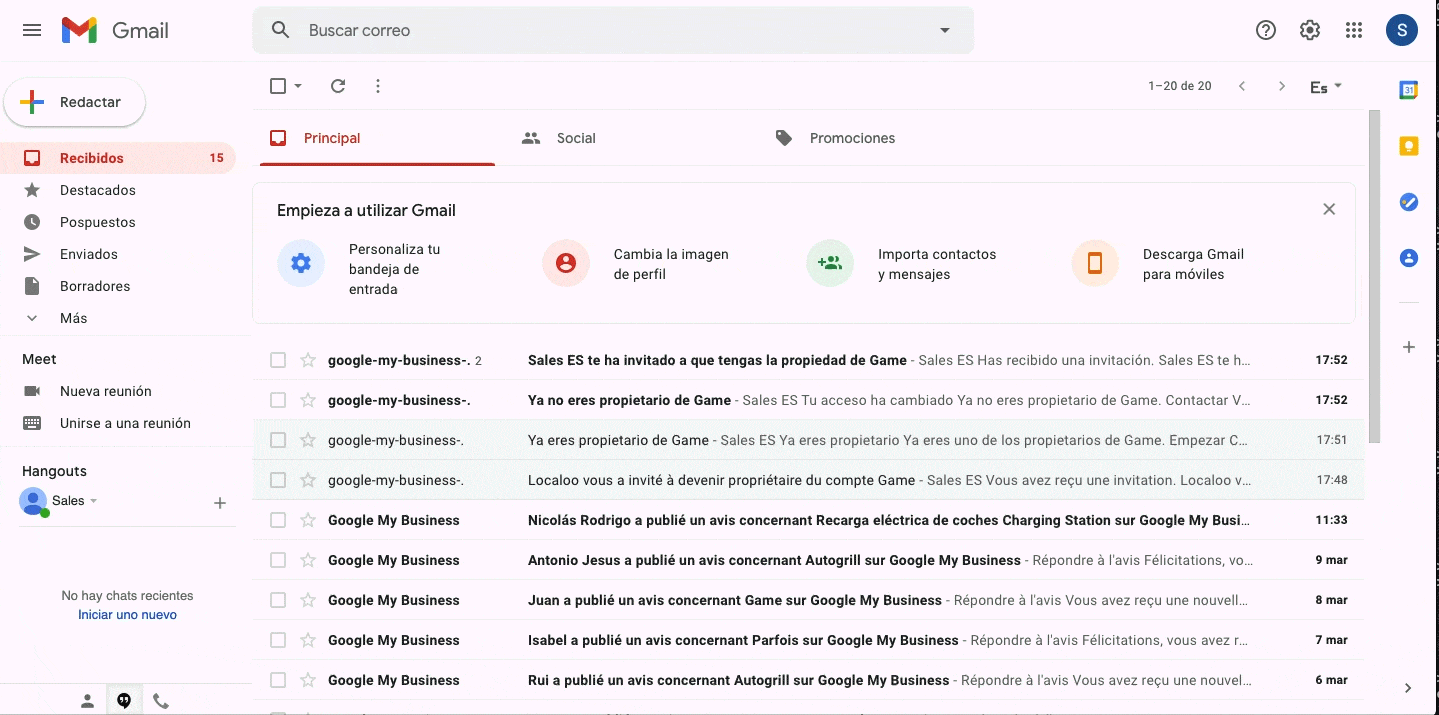The image size is (1439, 715).
Task: Star the 'Ya eres propietario de Game' email
Action: 308,440
